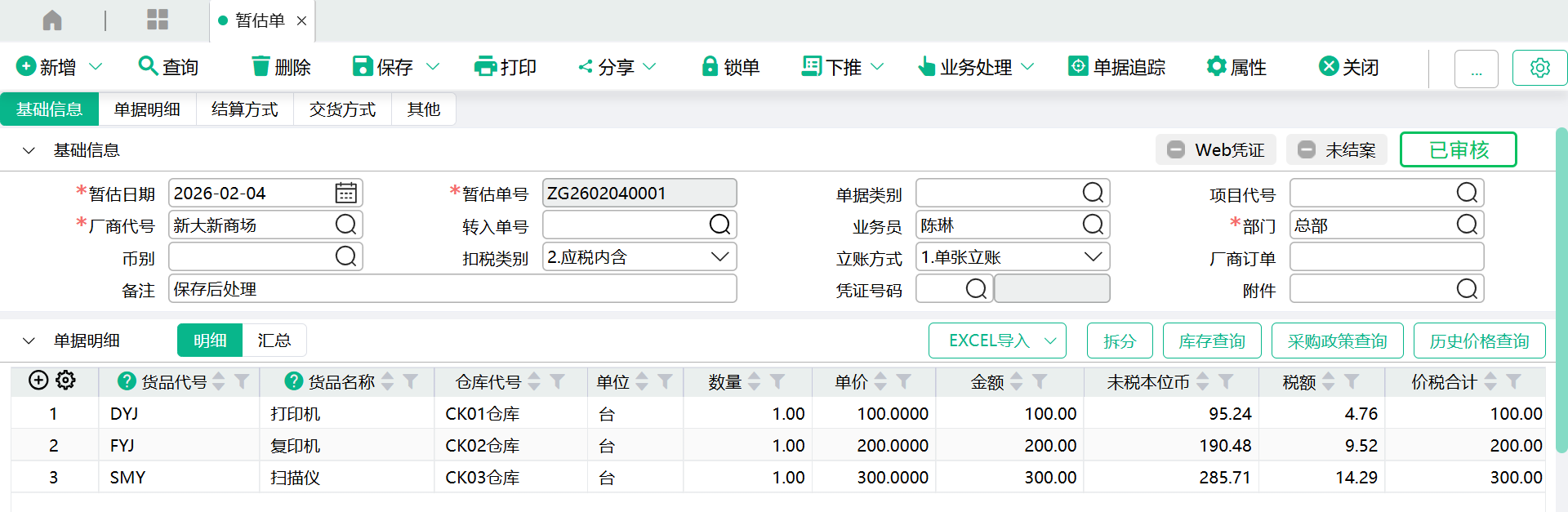Open column settings gear in table header
Image resolution: width=1568 pixels, height=512 pixels.
pos(66,381)
